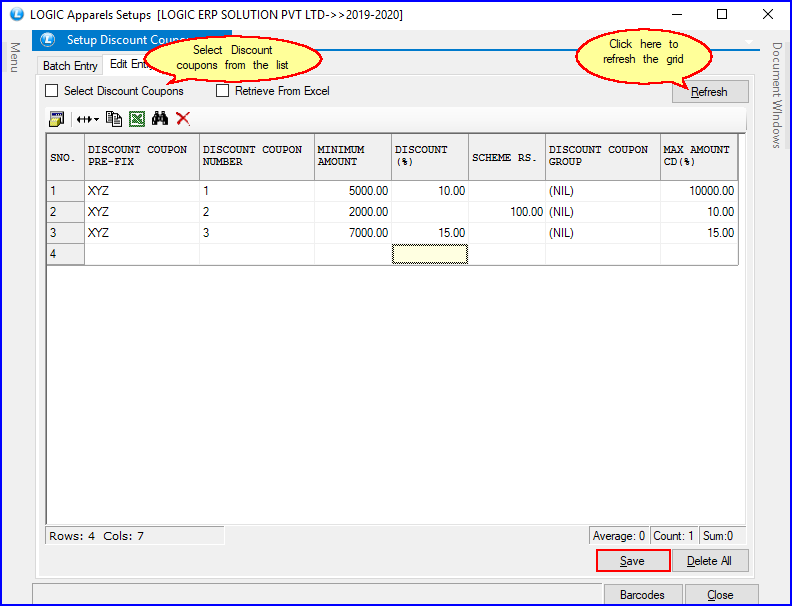Click the binoculars find icon
The width and height of the screenshot is (792, 606).
point(160,119)
